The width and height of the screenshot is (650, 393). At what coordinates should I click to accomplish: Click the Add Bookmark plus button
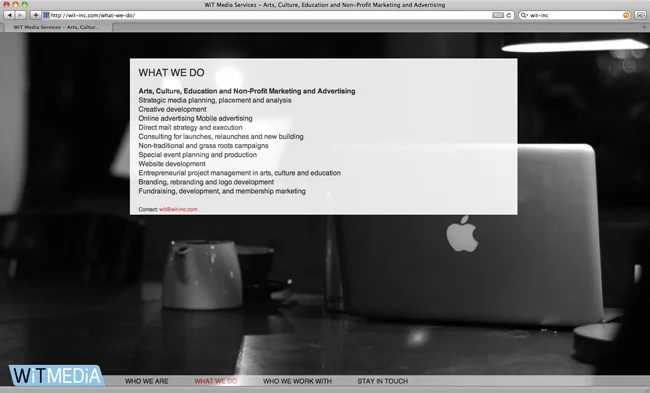[36, 15]
